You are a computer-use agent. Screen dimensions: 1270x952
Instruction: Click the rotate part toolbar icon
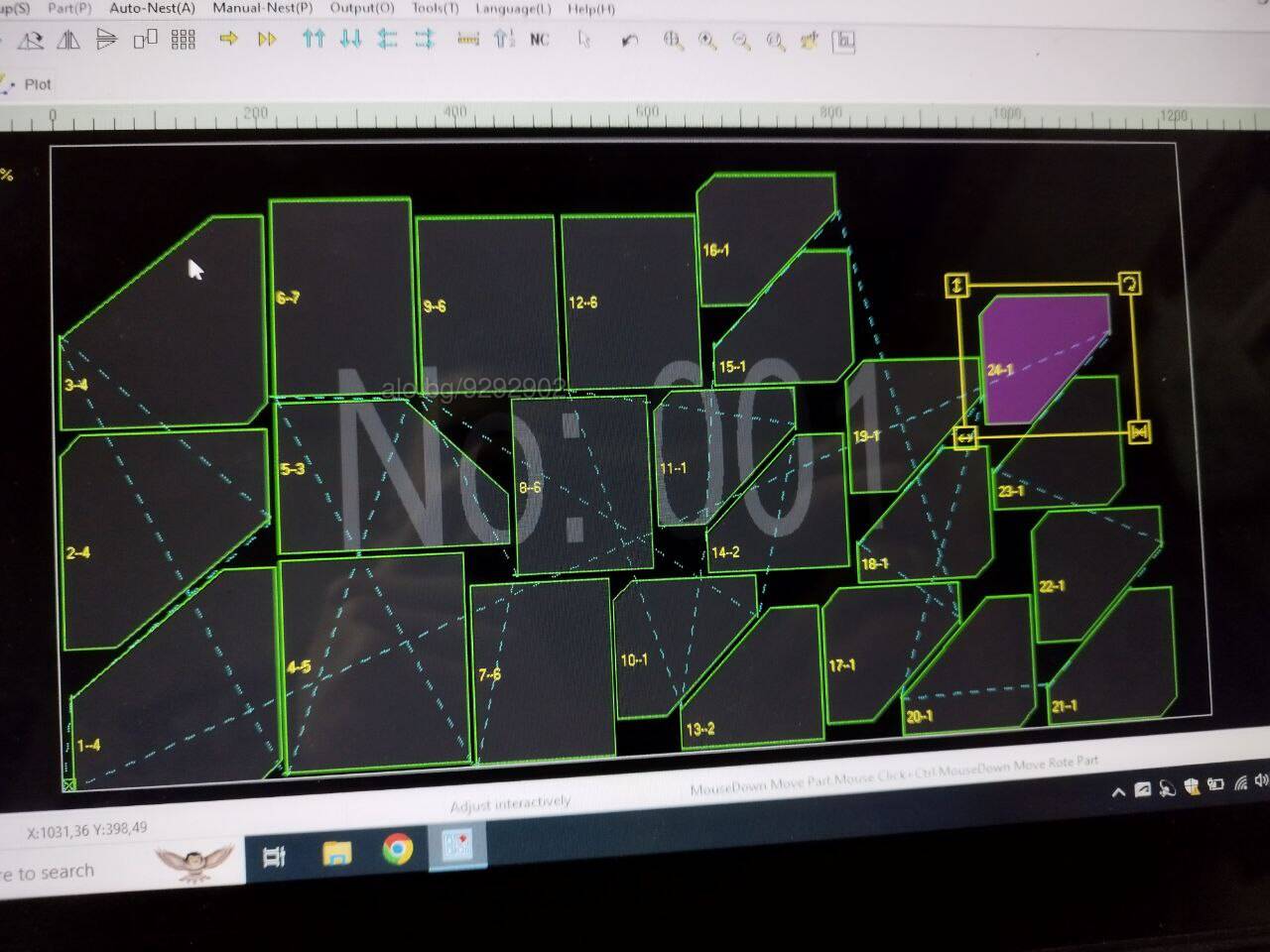pos(31,41)
